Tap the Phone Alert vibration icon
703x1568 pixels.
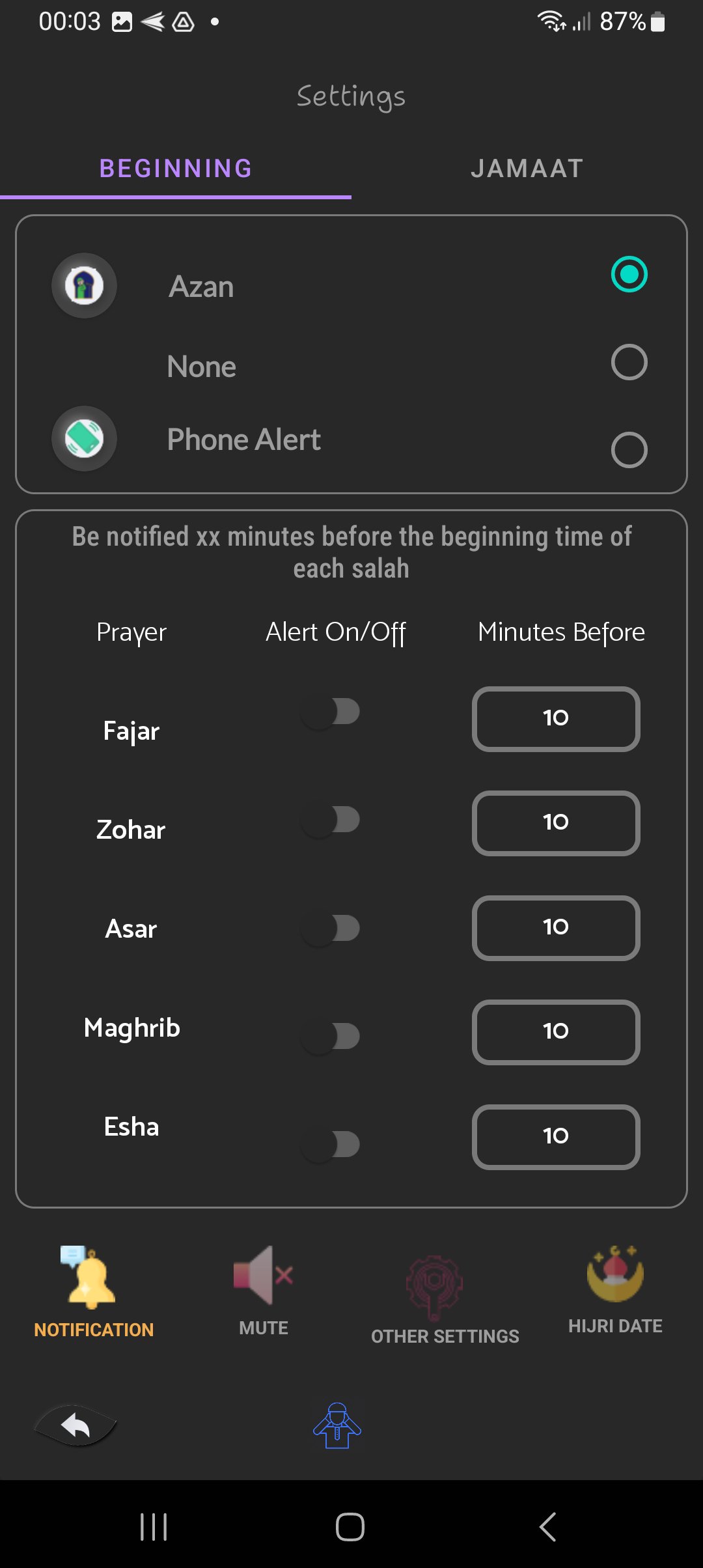tap(84, 438)
